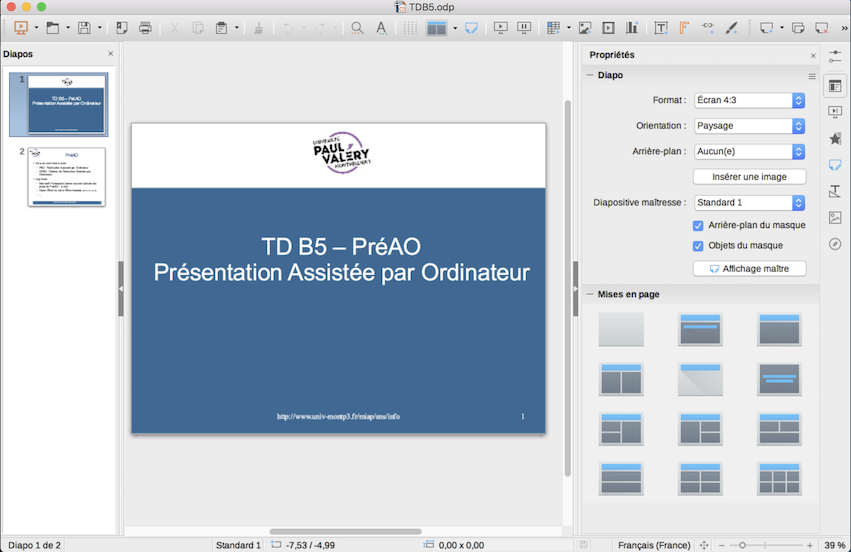The image size is (851, 552).
Task: Close the Propriétés sidebar panel
Action: pos(813,55)
